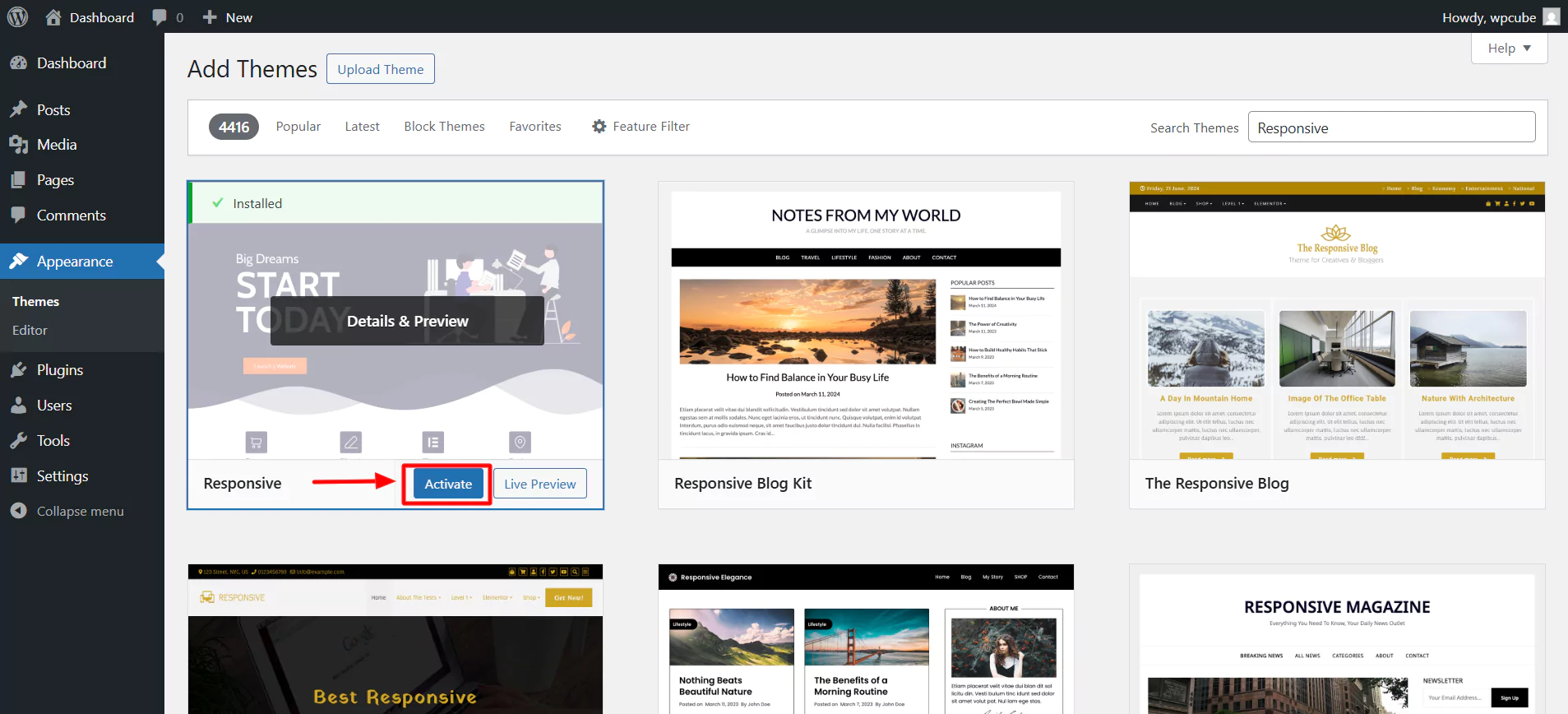The height and width of the screenshot is (714, 1568).
Task: Click the Responsive Blog Kit theme name
Action: (742, 484)
